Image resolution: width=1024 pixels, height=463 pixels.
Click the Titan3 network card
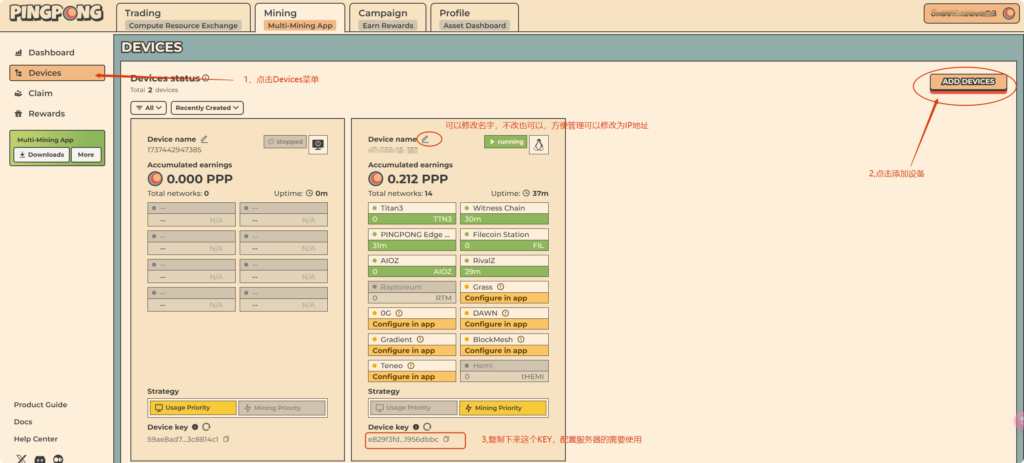[412, 214]
